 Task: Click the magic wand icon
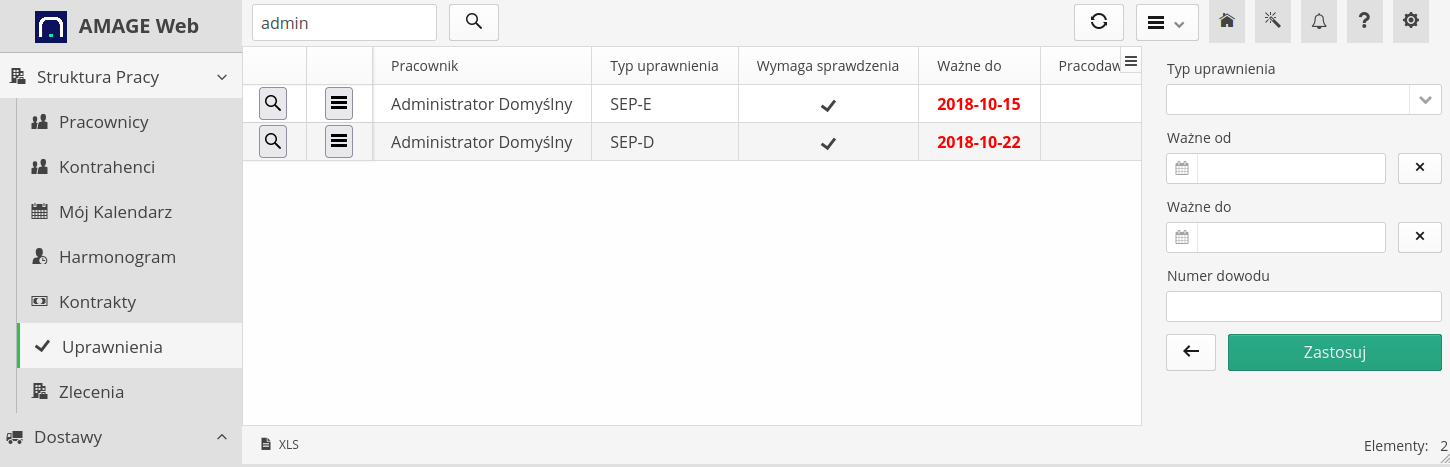pos(1273,21)
